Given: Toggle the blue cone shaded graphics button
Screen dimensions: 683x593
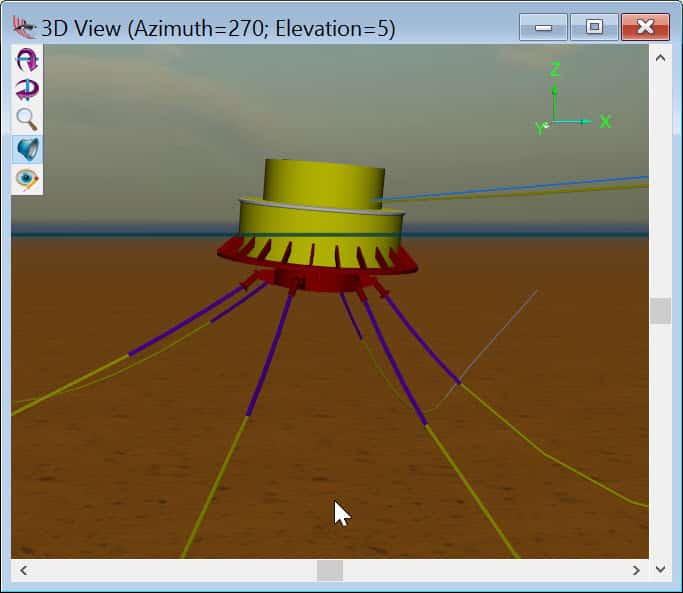Looking at the screenshot, I should [27, 150].
